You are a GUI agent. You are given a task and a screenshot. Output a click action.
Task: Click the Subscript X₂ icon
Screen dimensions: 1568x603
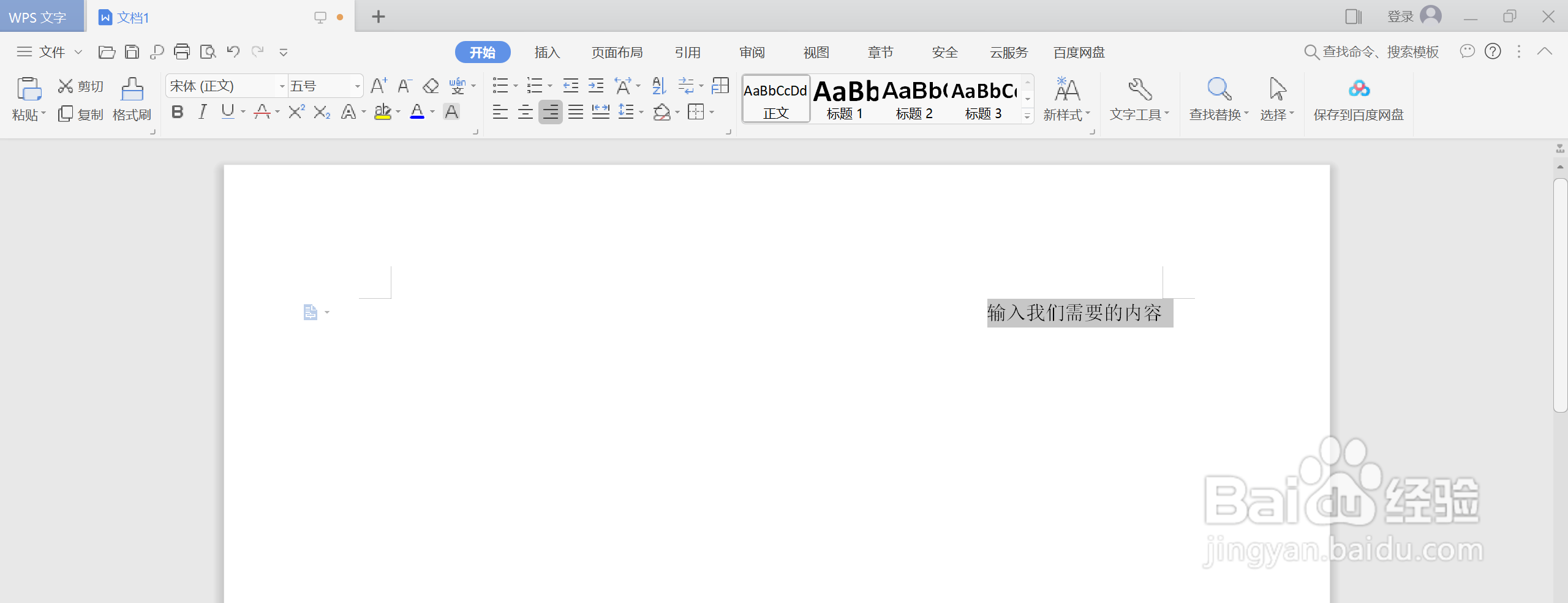click(x=322, y=112)
